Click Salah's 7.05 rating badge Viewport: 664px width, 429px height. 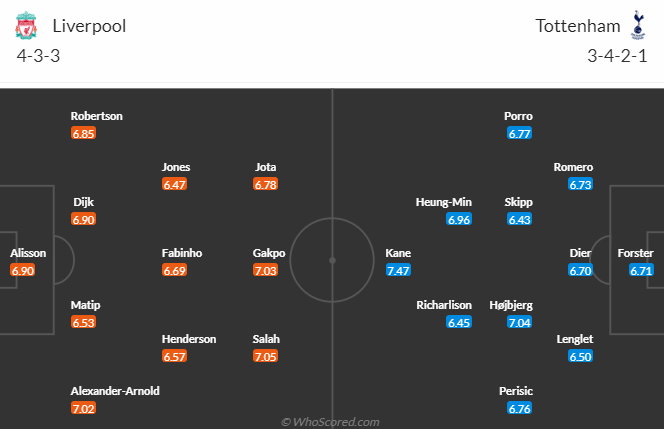click(x=266, y=357)
